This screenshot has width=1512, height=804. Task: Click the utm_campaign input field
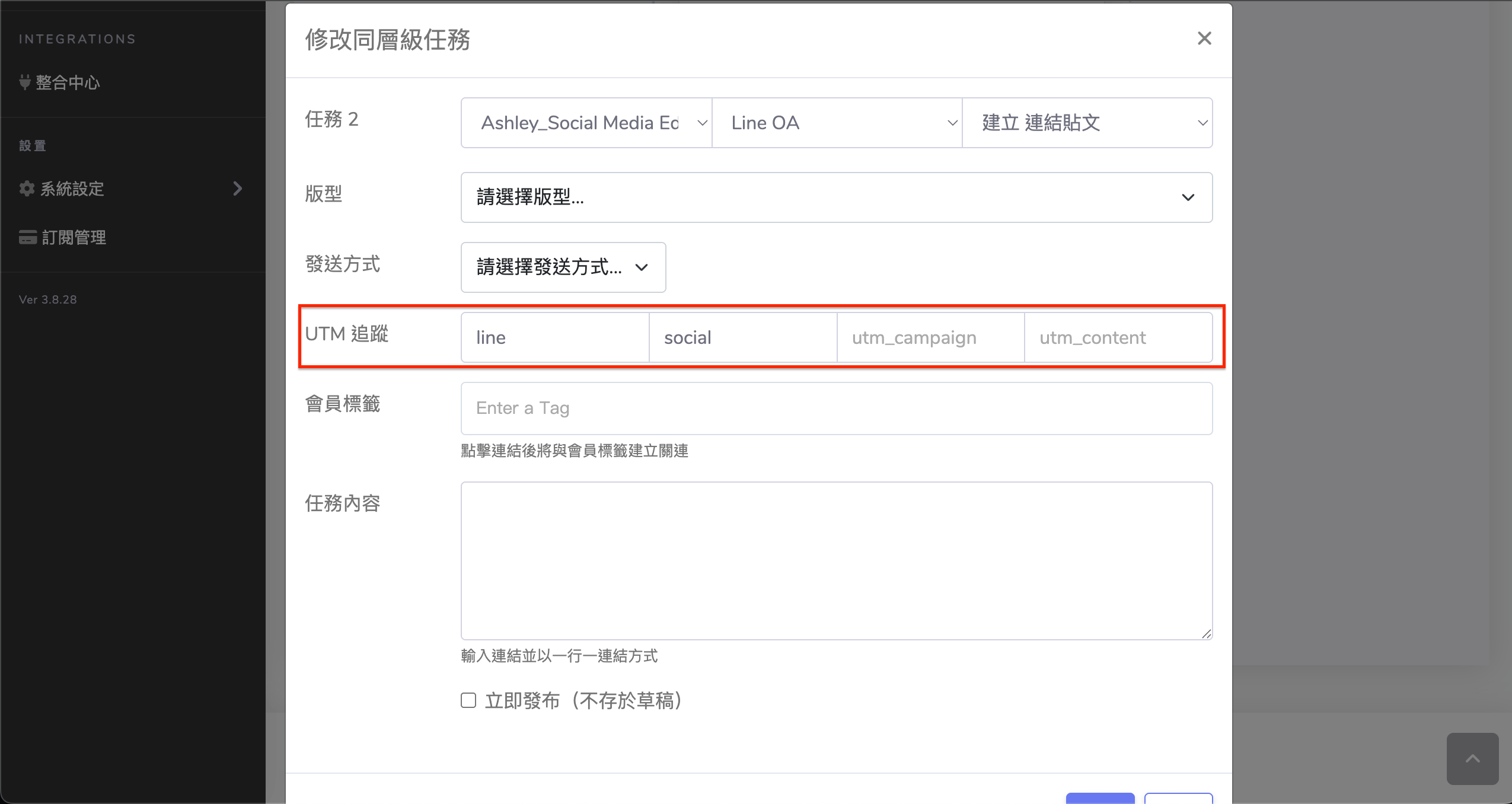pos(930,337)
